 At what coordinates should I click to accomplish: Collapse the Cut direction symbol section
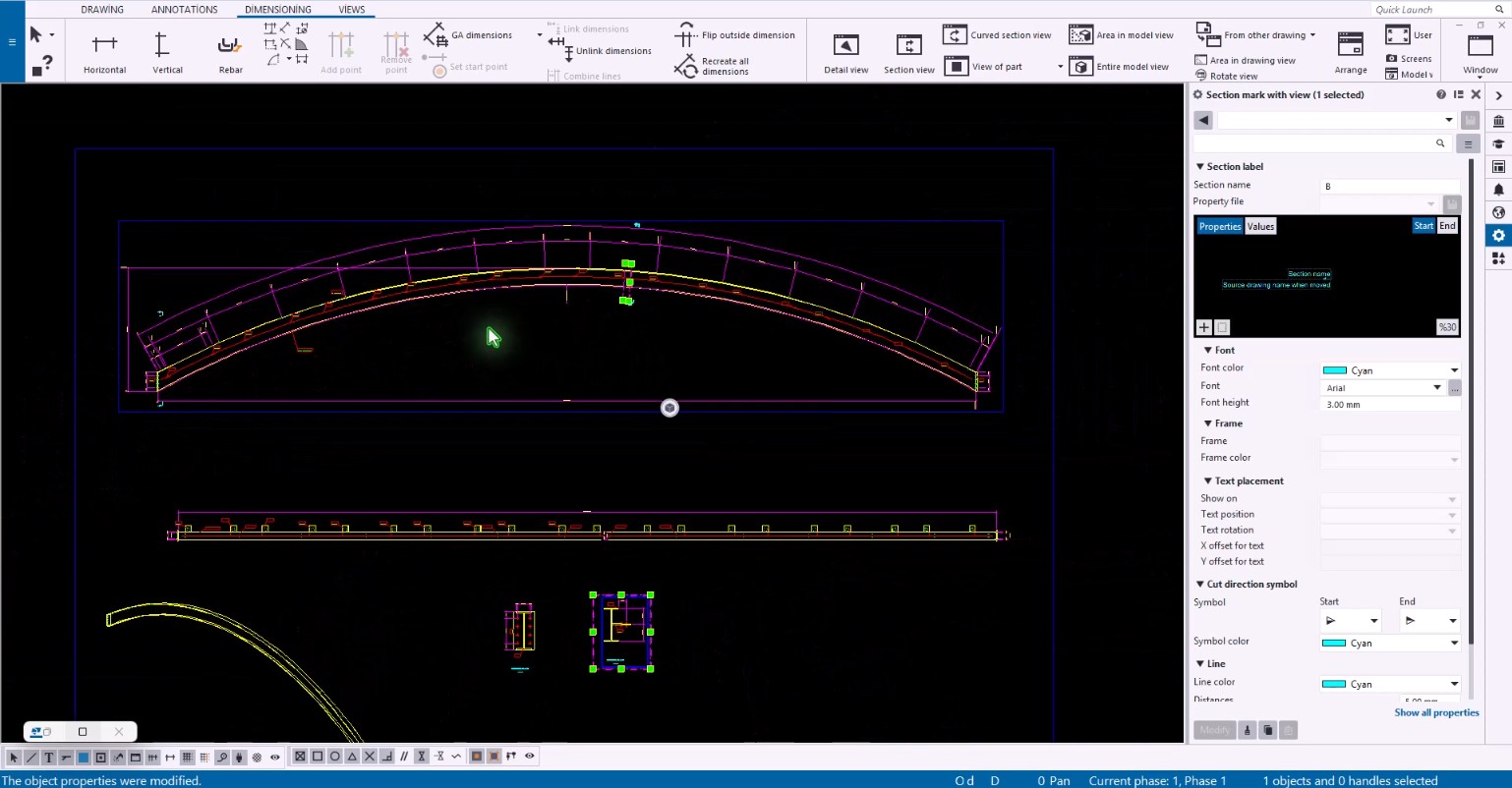tap(1199, 585)
